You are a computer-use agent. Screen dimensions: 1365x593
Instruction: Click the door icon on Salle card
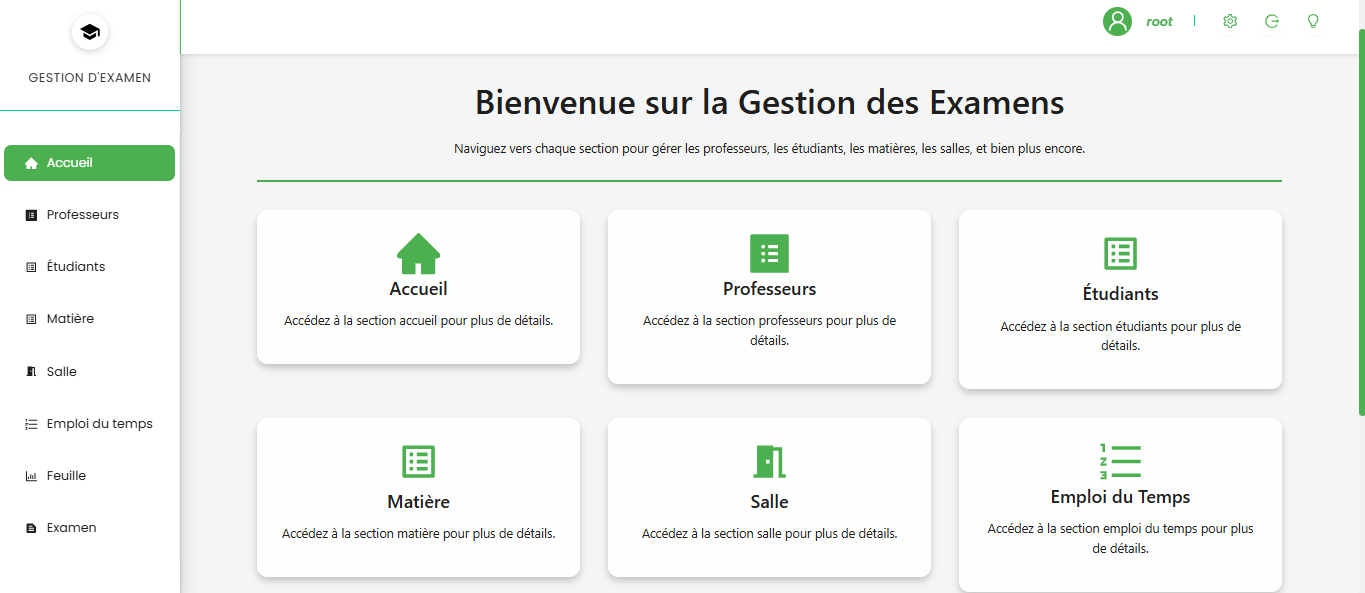point(769,462)
